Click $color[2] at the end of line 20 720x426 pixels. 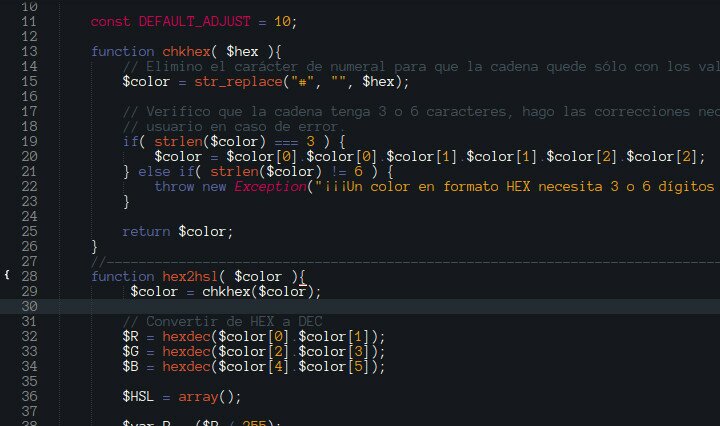[x=662, y=157]
